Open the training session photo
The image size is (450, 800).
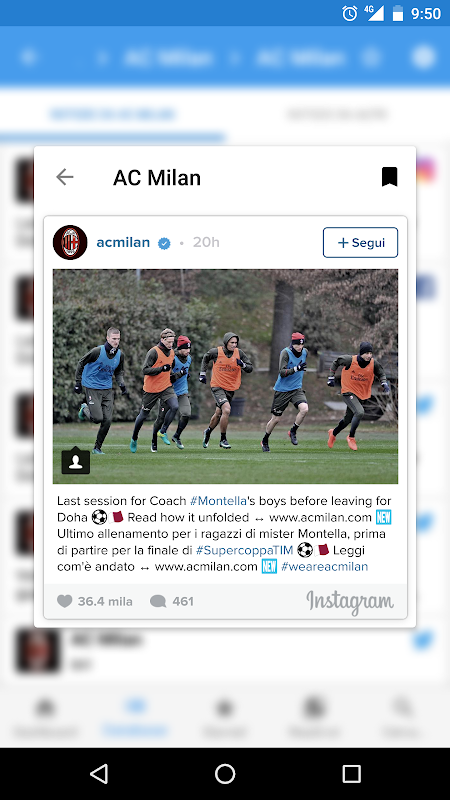coord(225,377)
